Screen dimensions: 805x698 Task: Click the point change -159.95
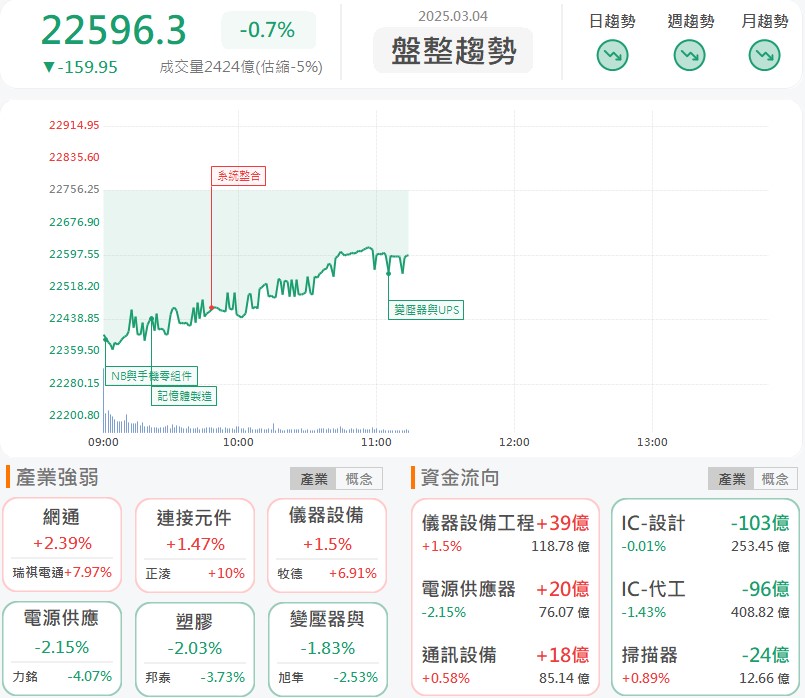[81, 67]
